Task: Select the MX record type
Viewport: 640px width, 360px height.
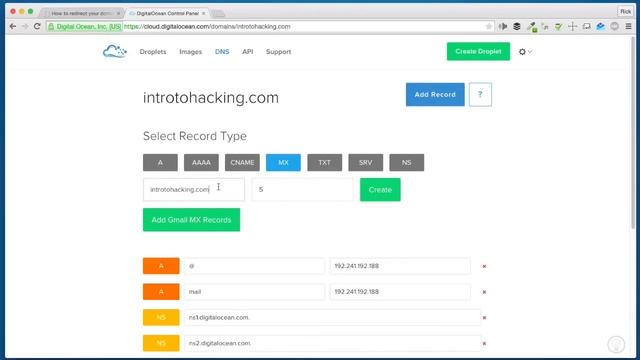Action: tap(283, 162)
